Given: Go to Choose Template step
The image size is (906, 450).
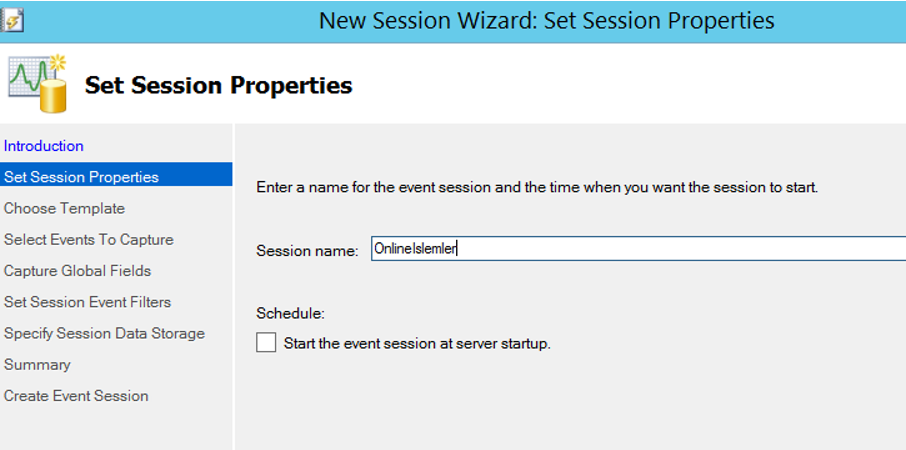Looking at the screenshot, I should tap(64, 208).
